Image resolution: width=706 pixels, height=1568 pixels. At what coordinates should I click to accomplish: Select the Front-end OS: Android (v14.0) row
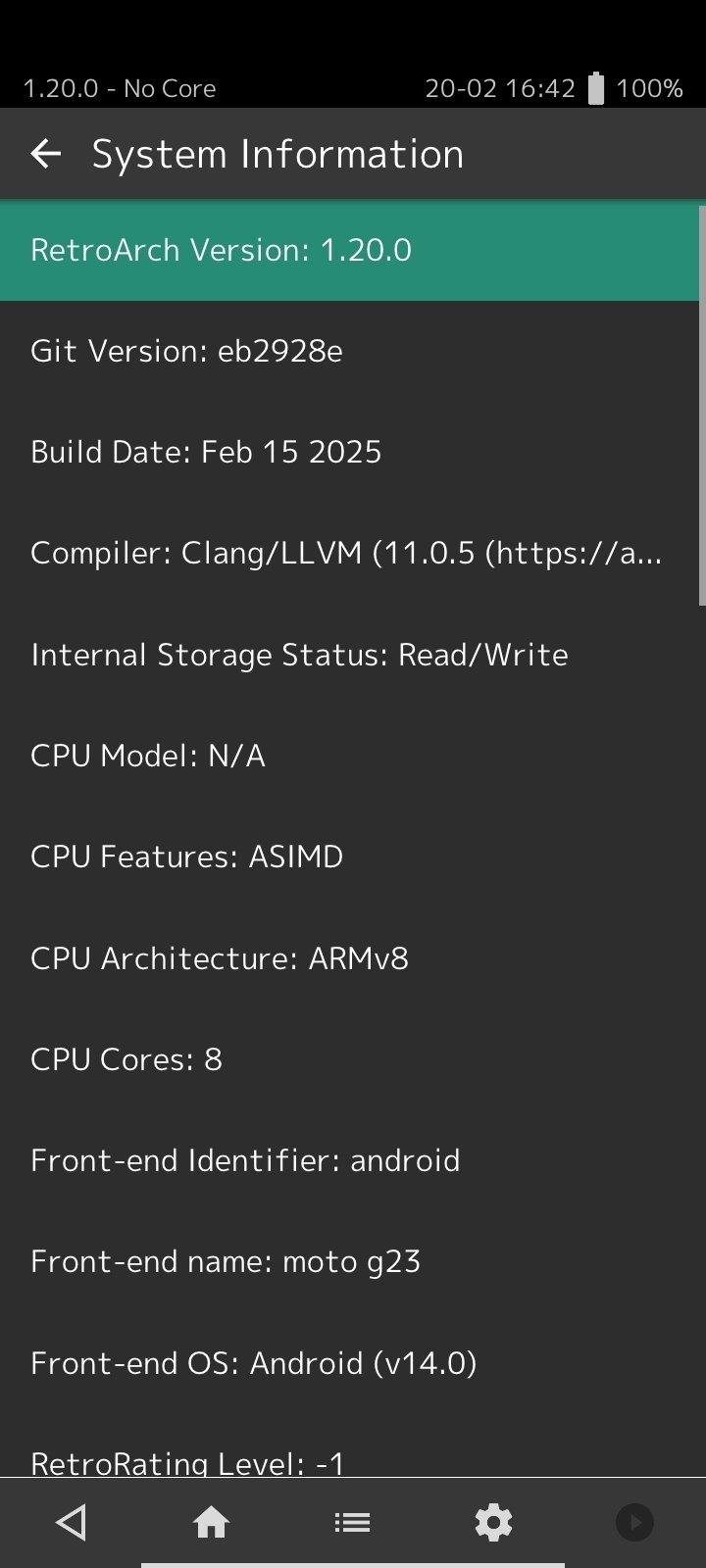click(x=349, y=1363)
